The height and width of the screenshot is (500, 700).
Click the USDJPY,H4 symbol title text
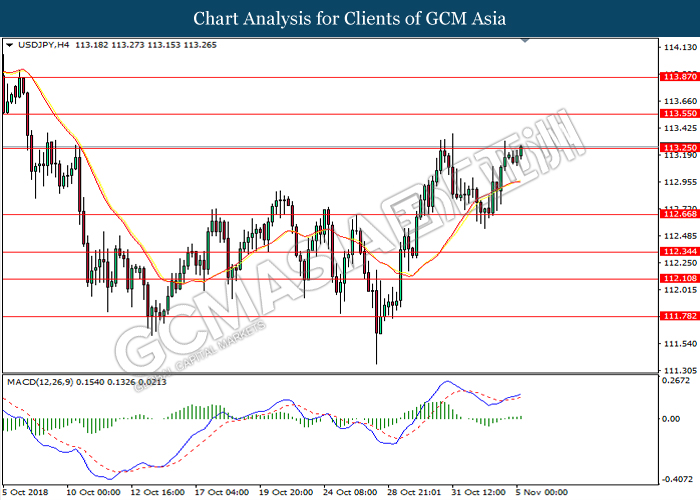point(44,45)
